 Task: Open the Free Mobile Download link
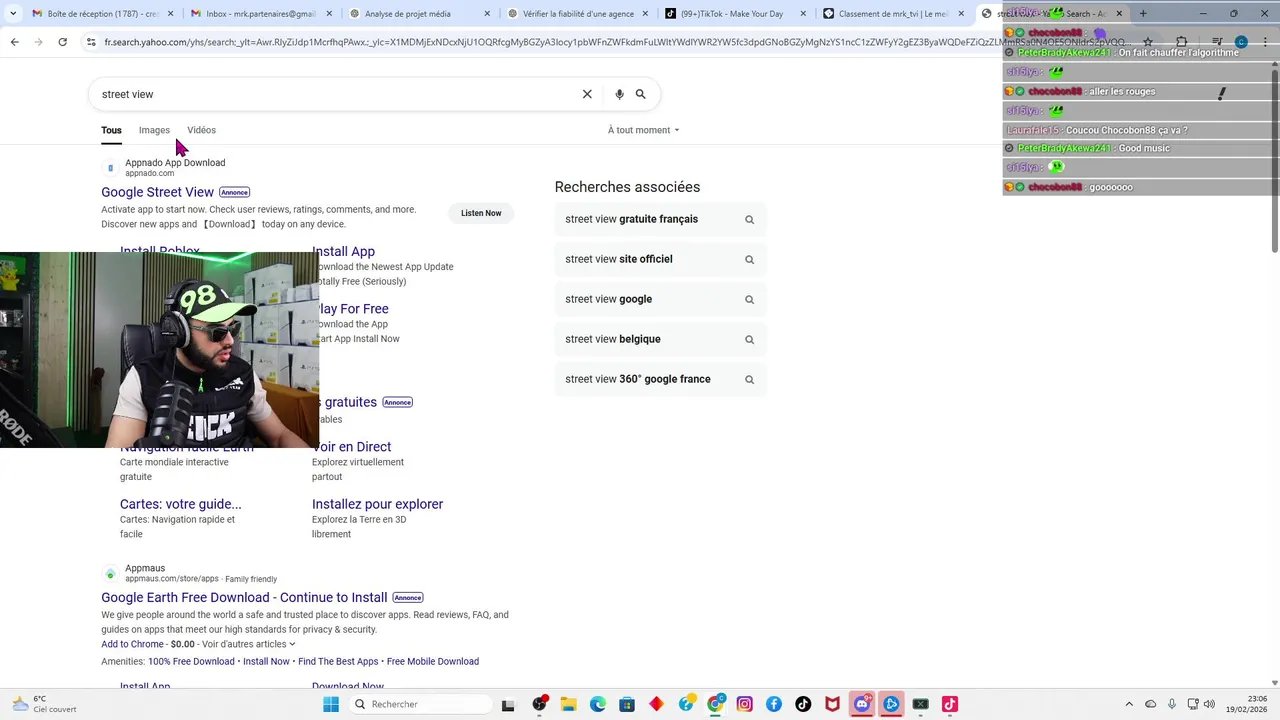tap(433, 661)
